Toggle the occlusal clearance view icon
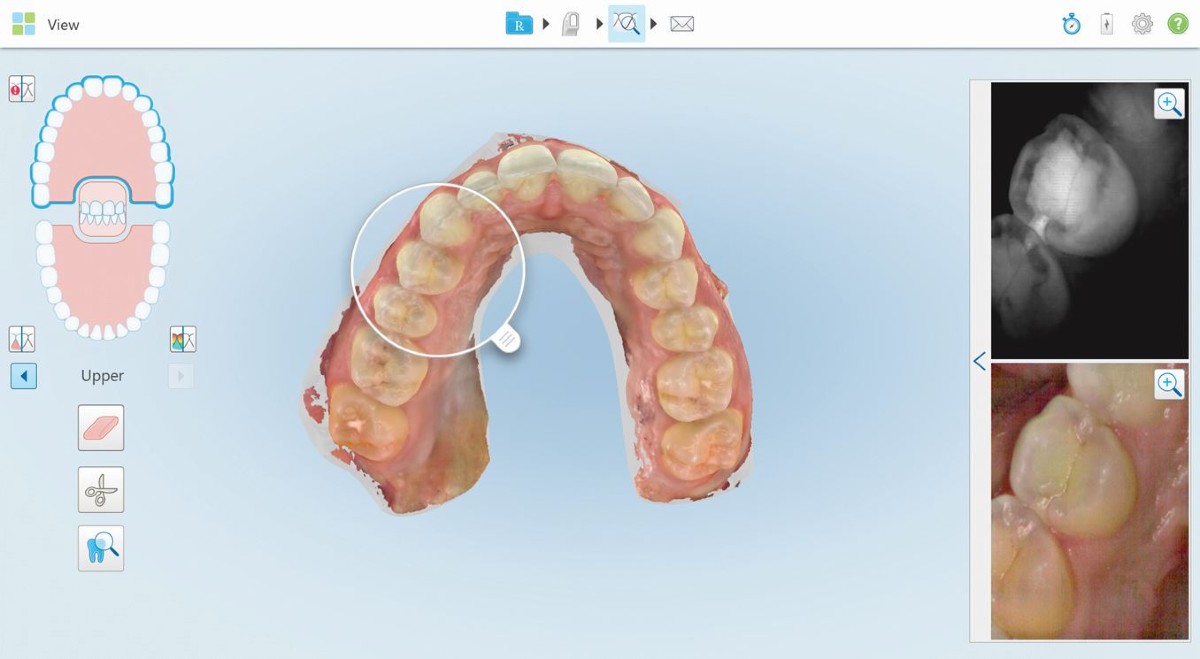 pos(22,337)
